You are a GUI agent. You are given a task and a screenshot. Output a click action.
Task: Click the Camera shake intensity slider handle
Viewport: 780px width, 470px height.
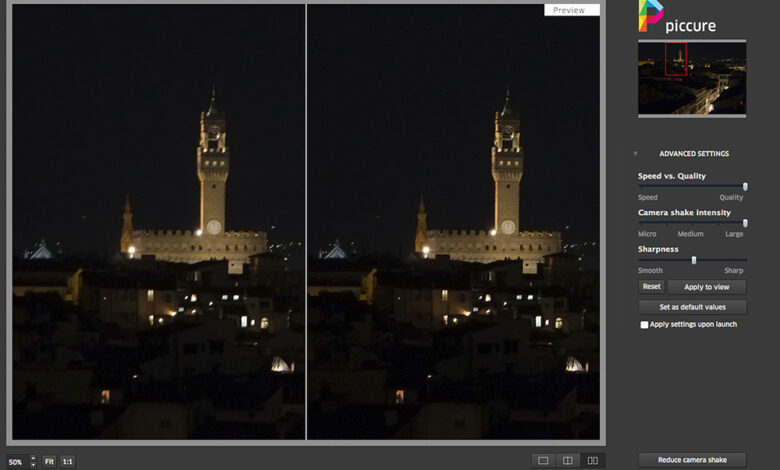coord(745,223)
